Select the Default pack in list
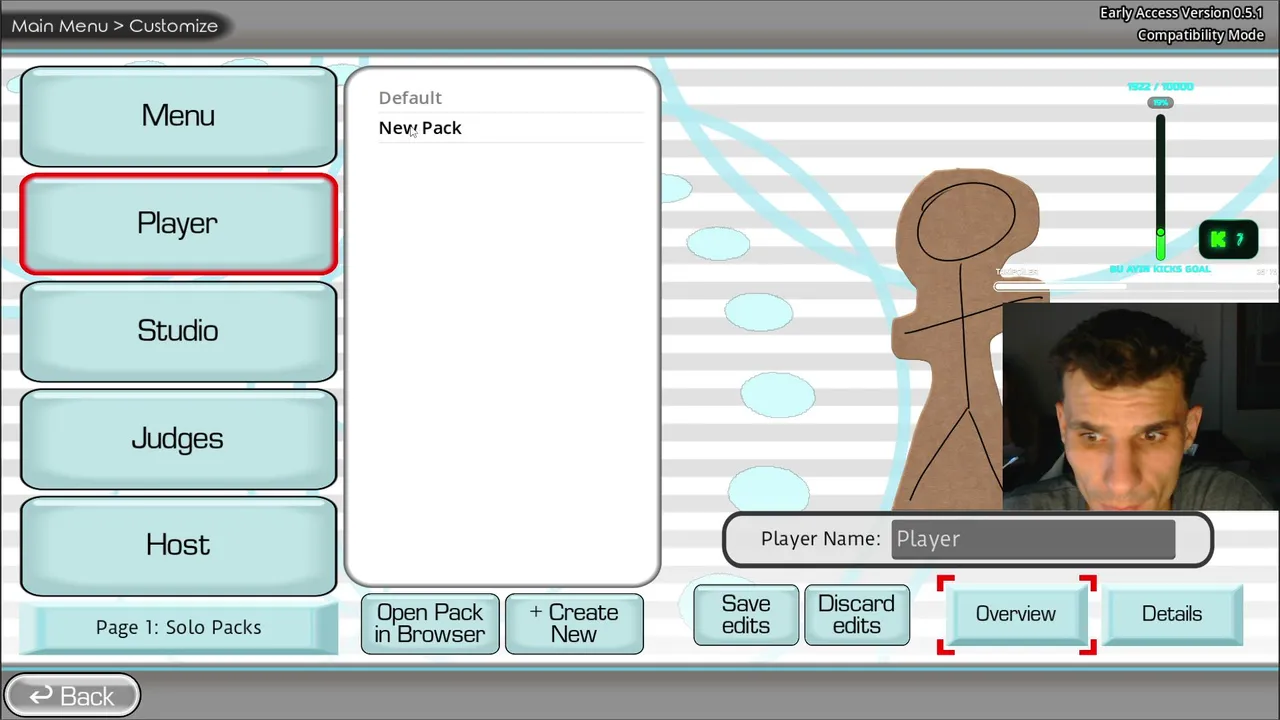The width and height of the screenshot is (1280, 720). click(510, 98)
